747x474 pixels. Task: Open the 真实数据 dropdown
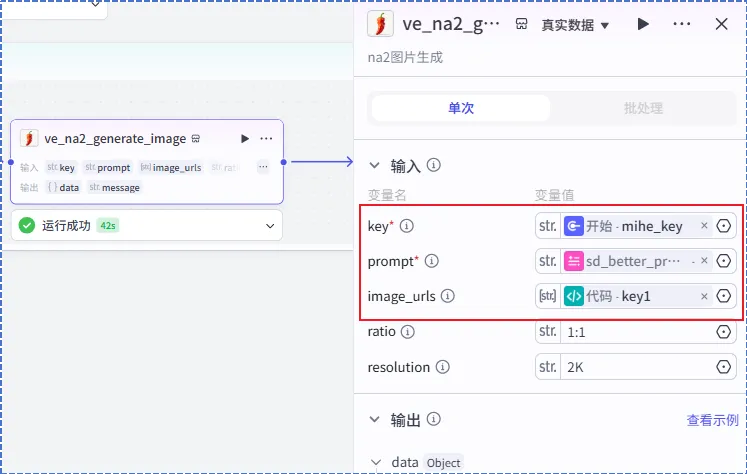tap(575, 25)
